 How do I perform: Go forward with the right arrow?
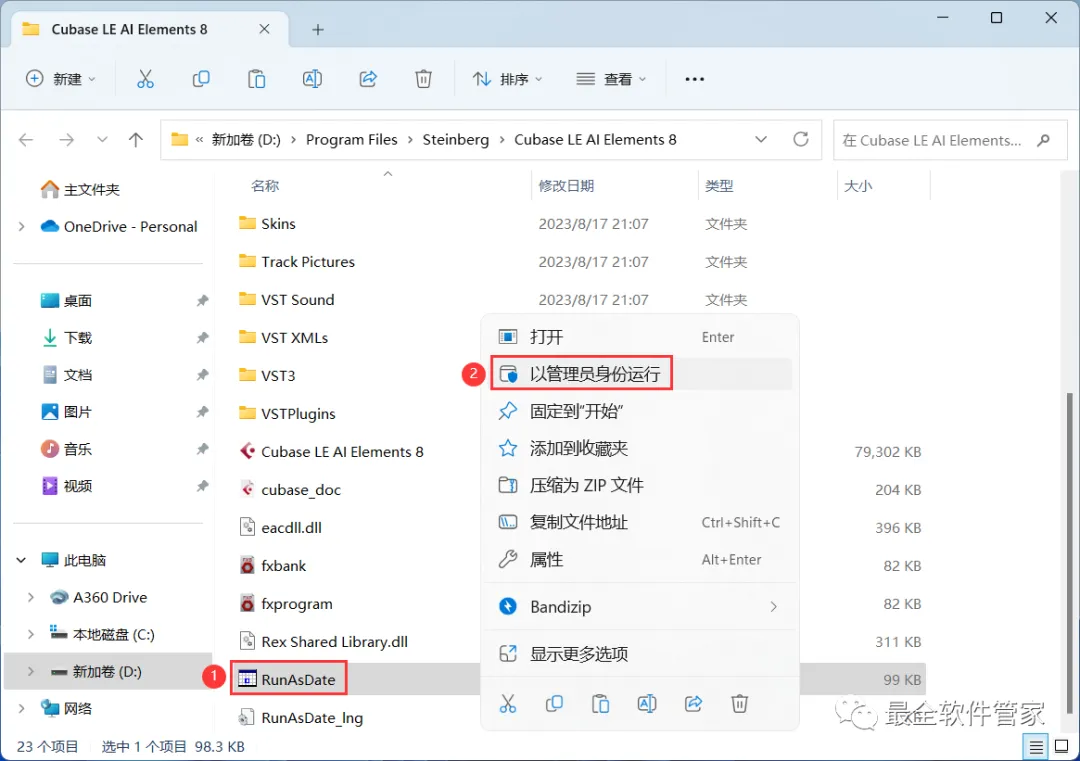[66, 140]
